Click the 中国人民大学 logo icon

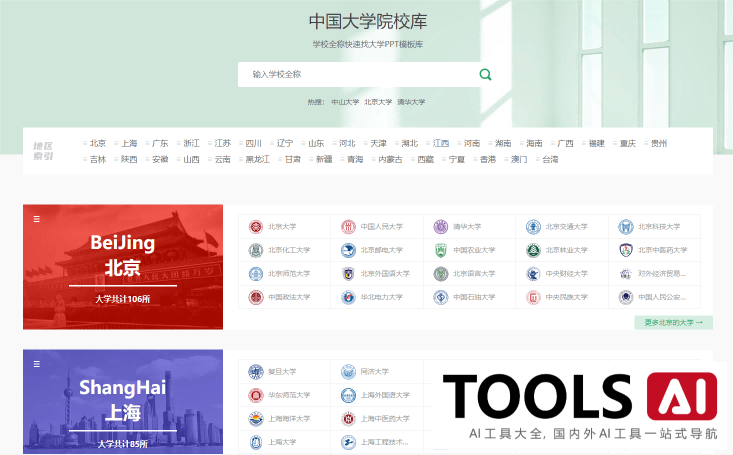click(x=348, y=226)
